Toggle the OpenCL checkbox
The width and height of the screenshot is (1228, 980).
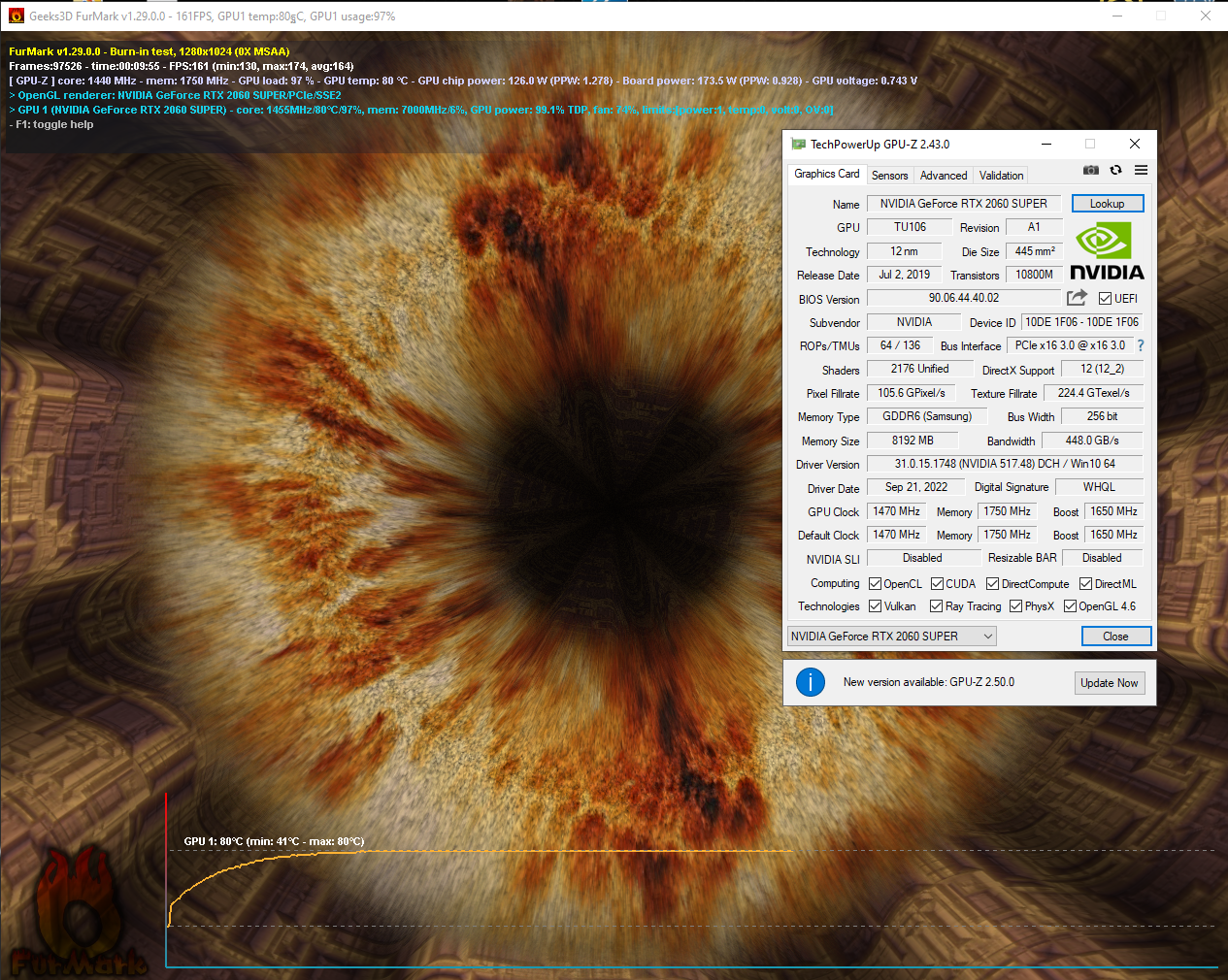tap(875, 584)
